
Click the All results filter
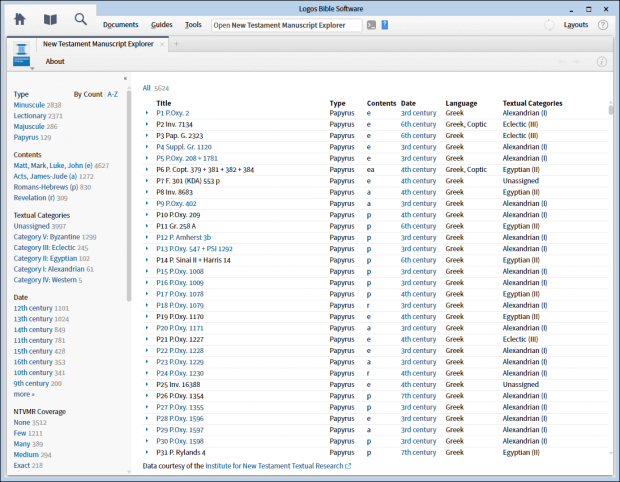coord(146,88)
